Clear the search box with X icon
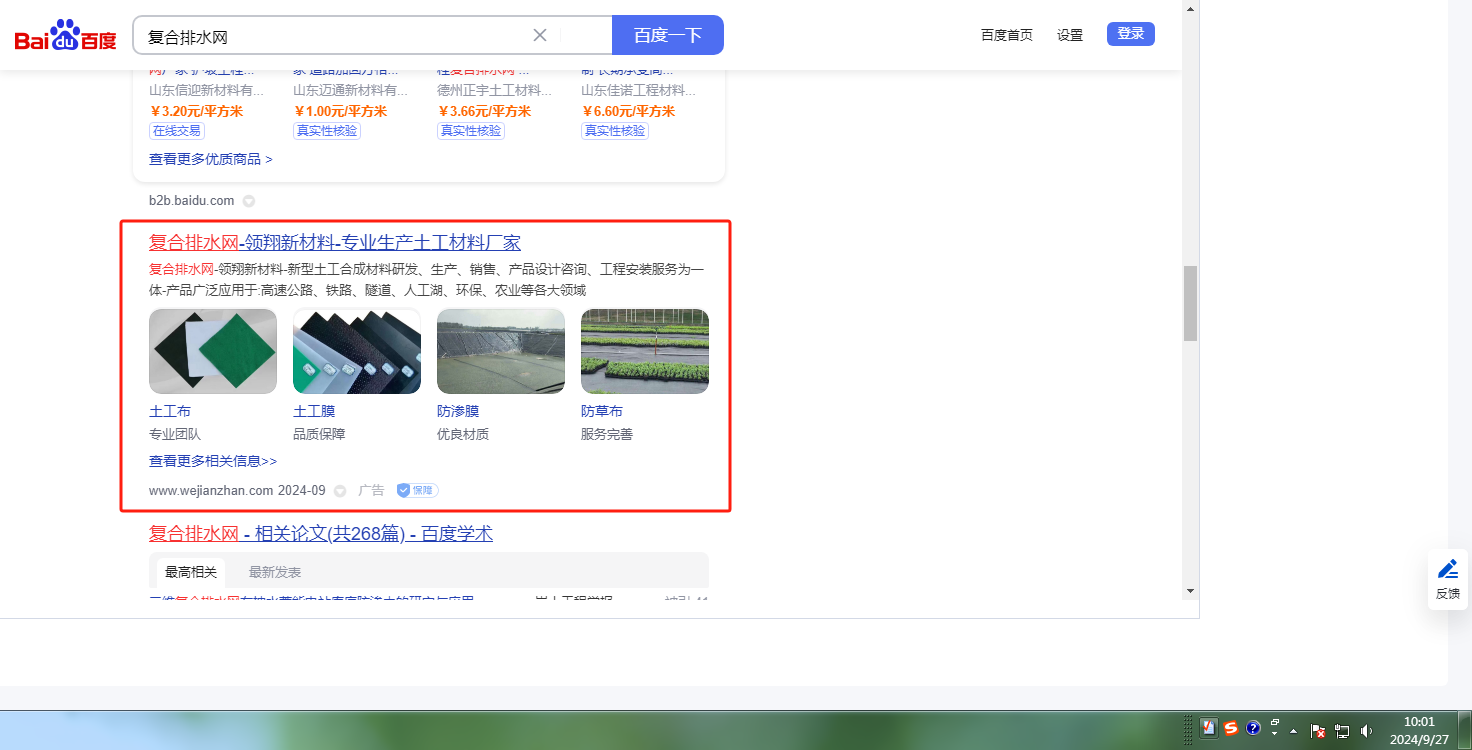 pyautogui.click(x=540, y=35)
